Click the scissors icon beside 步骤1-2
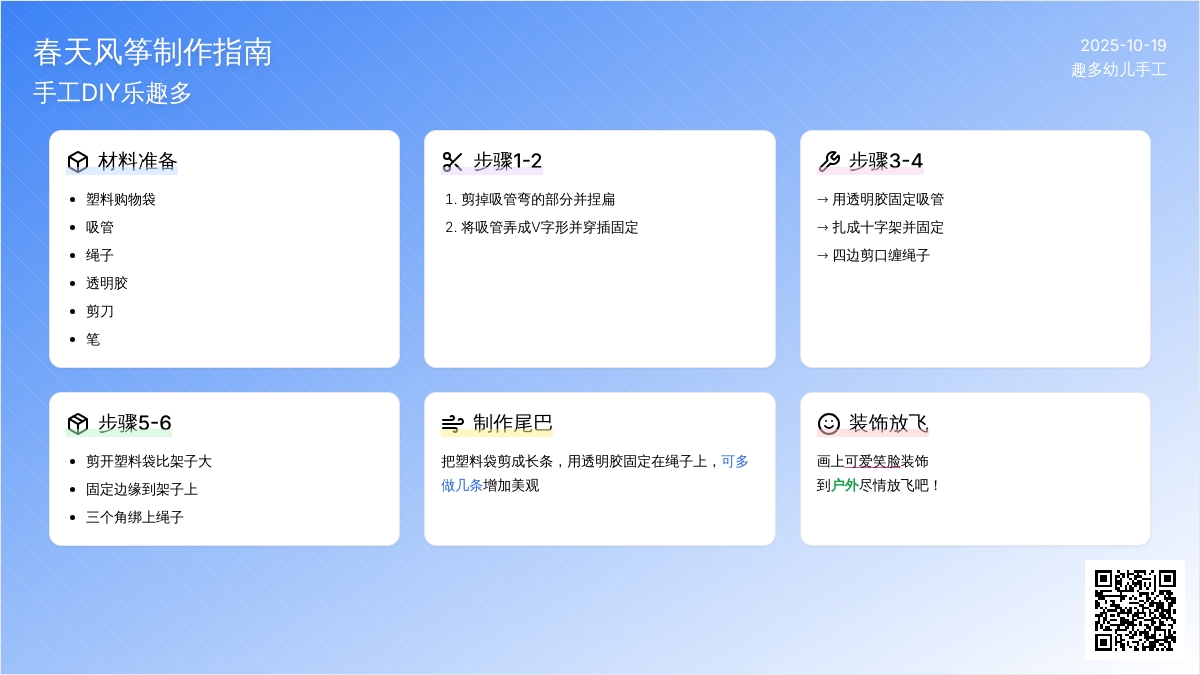 [453, 161]
